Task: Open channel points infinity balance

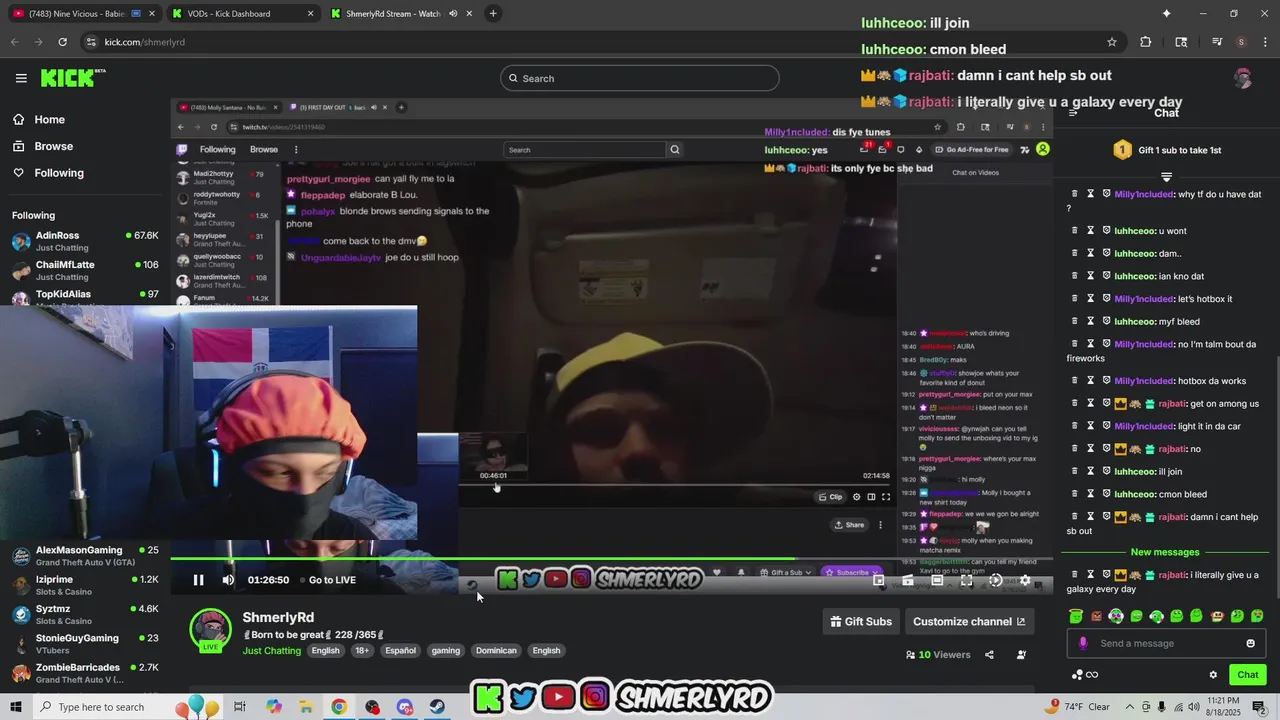Action: 1084,675
